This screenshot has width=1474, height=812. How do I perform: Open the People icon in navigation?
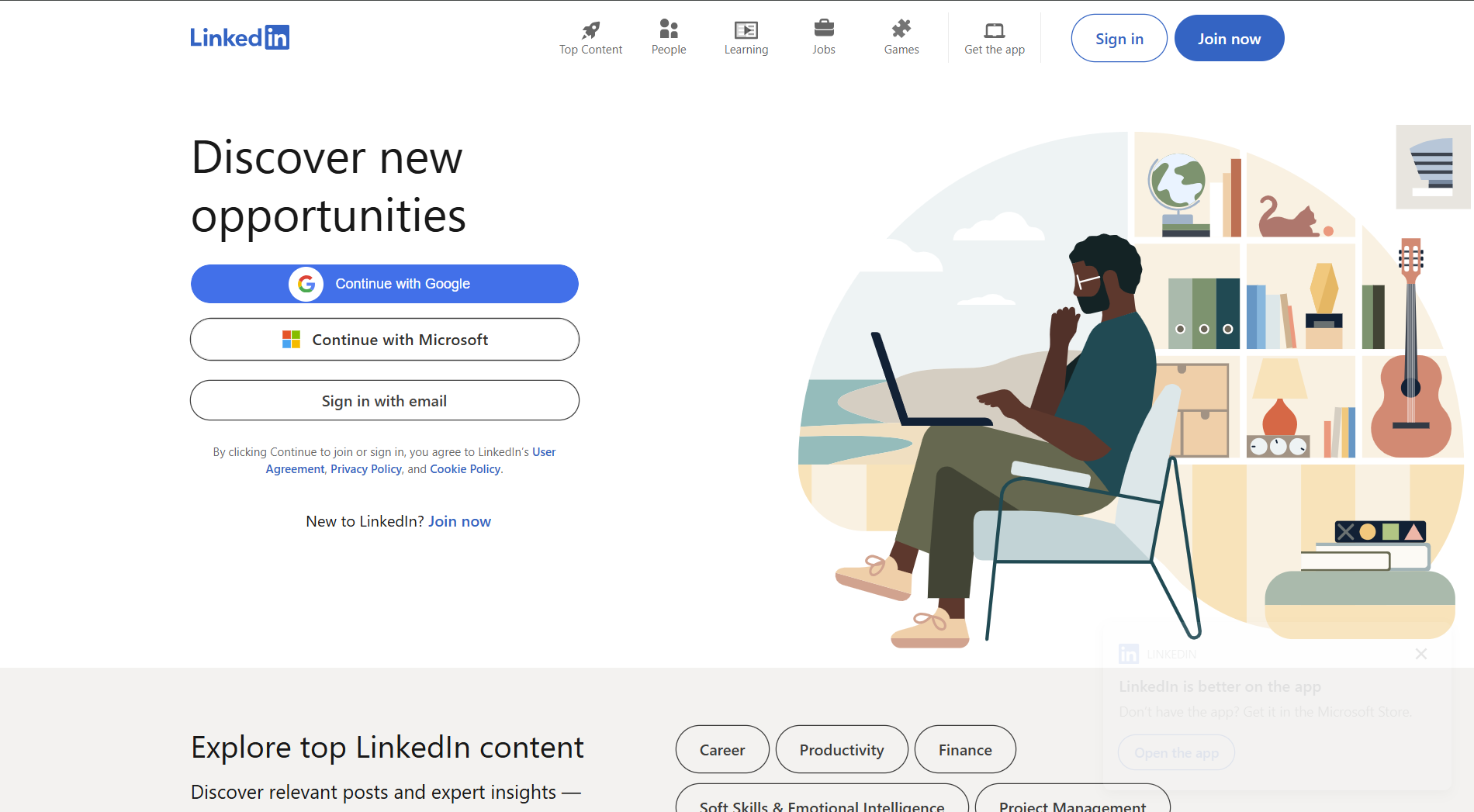pyautogui.click(x=669, y=29)
